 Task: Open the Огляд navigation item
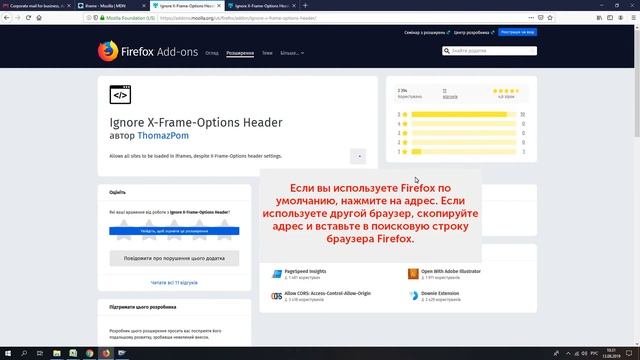pos(212,53)
